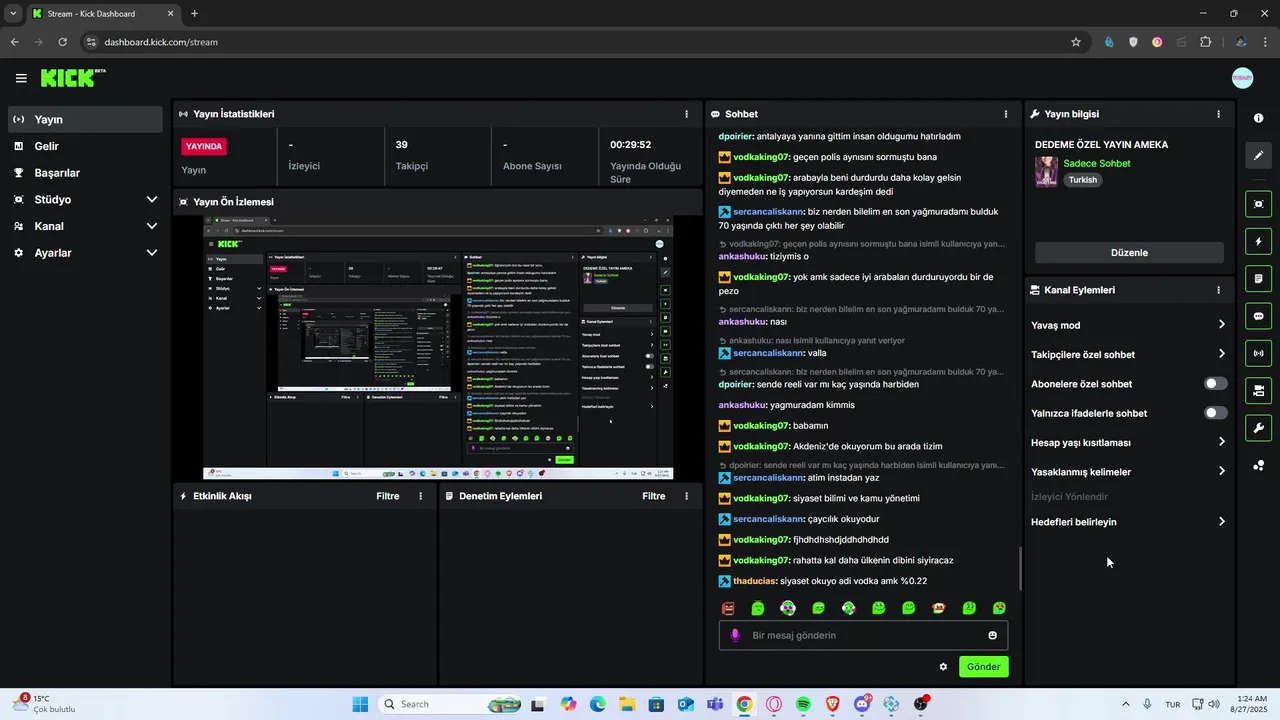The height and width of the screenshot is (720, 1280).
Task: Click the Bir mesaj gönderin input field
Action: click(x=863, y=635)
